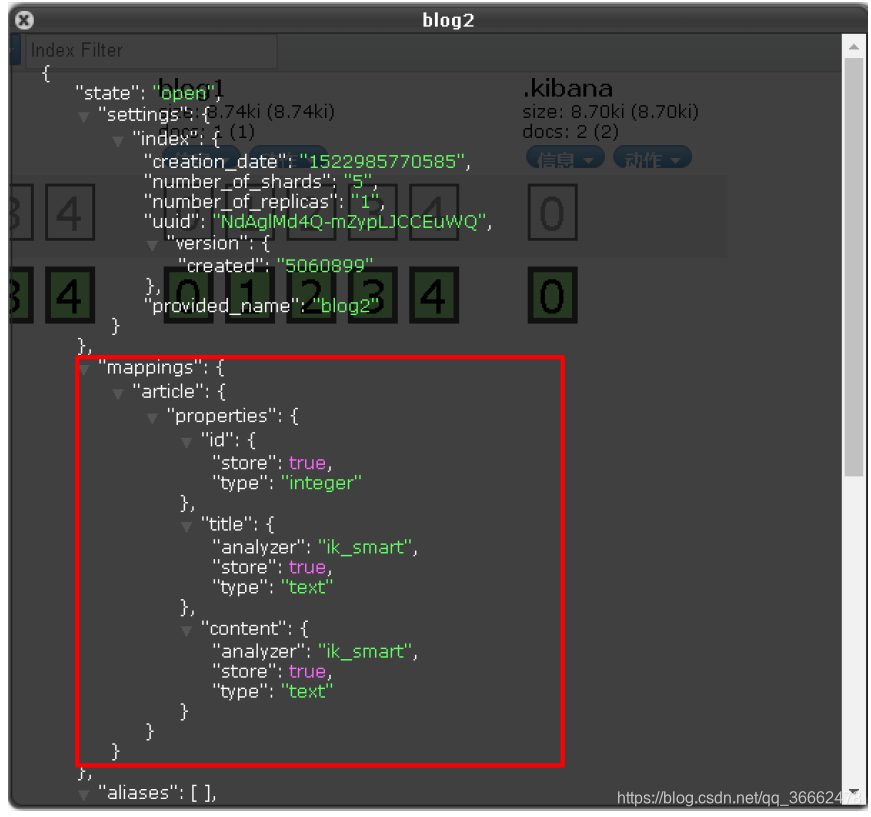The height and width of the screenshot is (817, 871).
Task: Open the 动作 dropdown for .kibana
Action: [652, 157]
